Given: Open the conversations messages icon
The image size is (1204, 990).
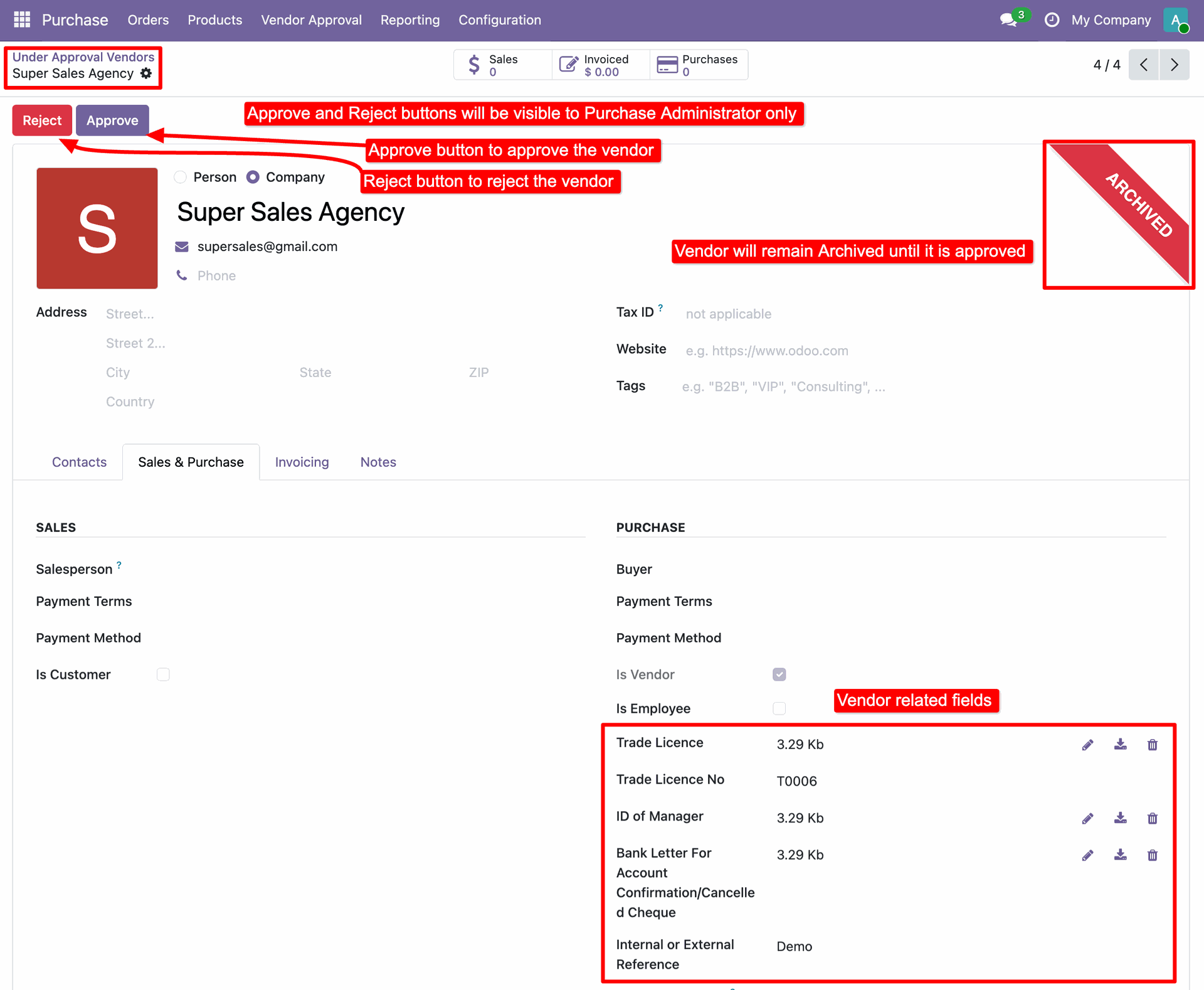Looking at the screenshot, I should (x=1008, y=19).
